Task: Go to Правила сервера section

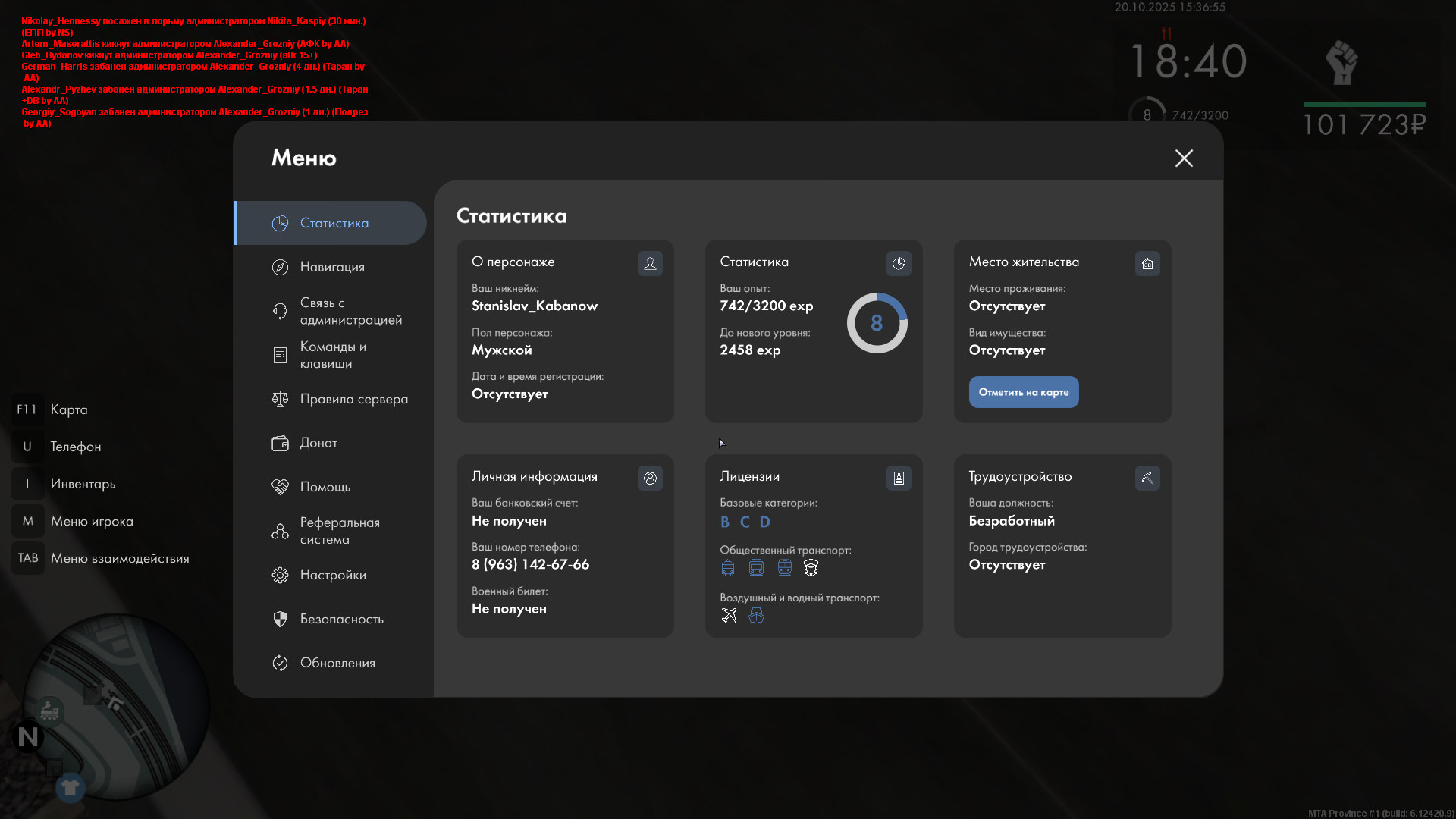Action: pos(353,399)
